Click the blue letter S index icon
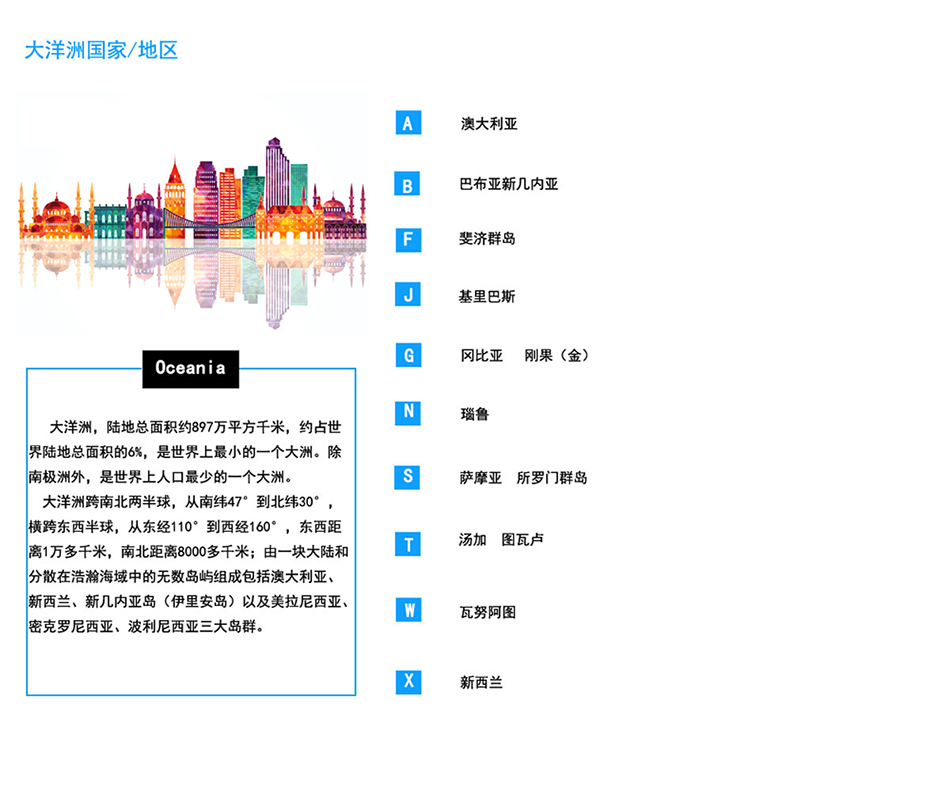The height and width of the screenshot is (791, 950). coord(407,477)
